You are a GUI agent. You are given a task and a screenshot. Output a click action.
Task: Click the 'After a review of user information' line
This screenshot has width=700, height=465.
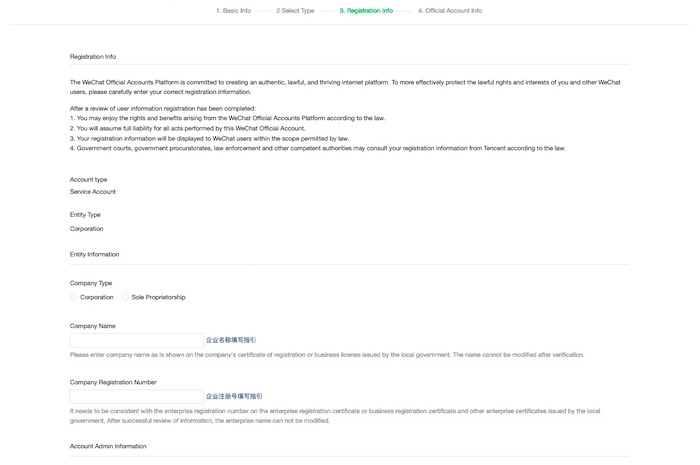162,108
